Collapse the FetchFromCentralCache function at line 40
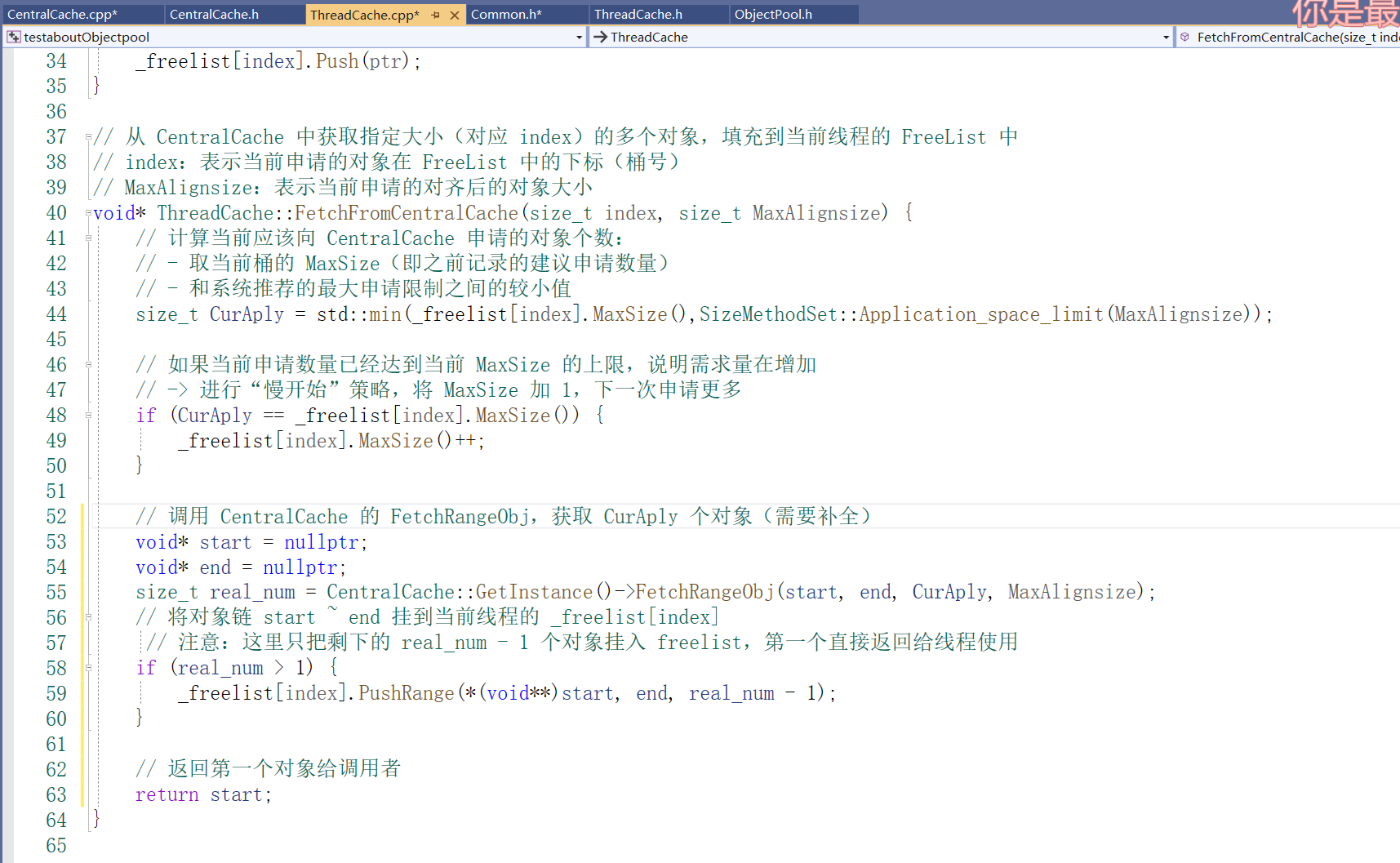 [88, 213]
